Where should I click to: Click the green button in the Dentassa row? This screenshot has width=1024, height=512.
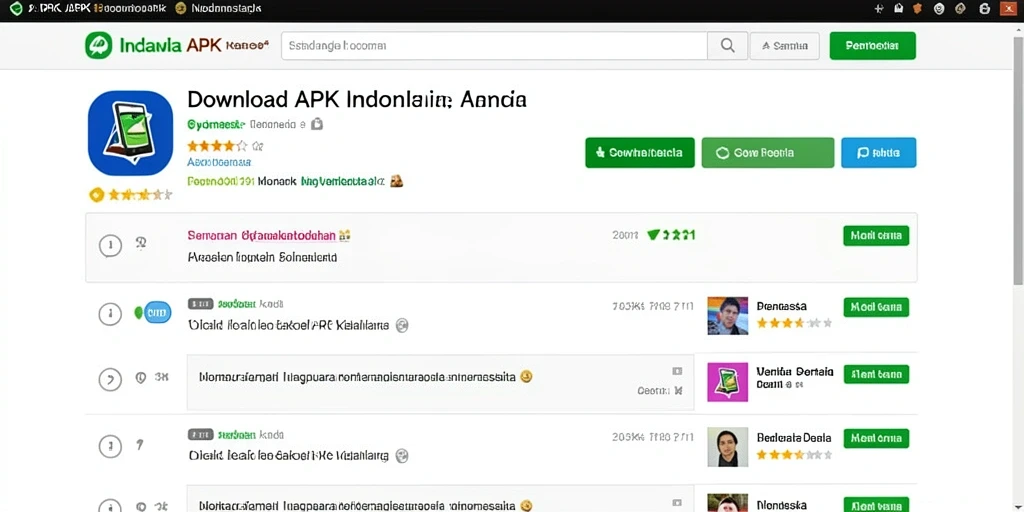point(876,307)
